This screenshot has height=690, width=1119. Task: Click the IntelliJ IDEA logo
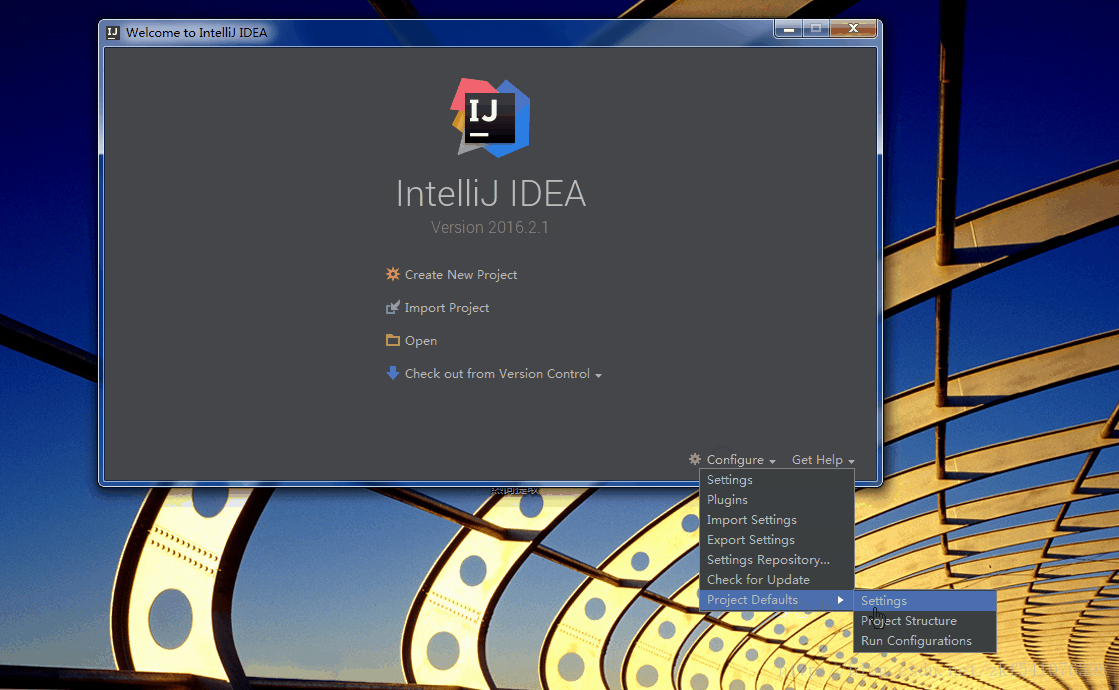click(x=490, y=118)
